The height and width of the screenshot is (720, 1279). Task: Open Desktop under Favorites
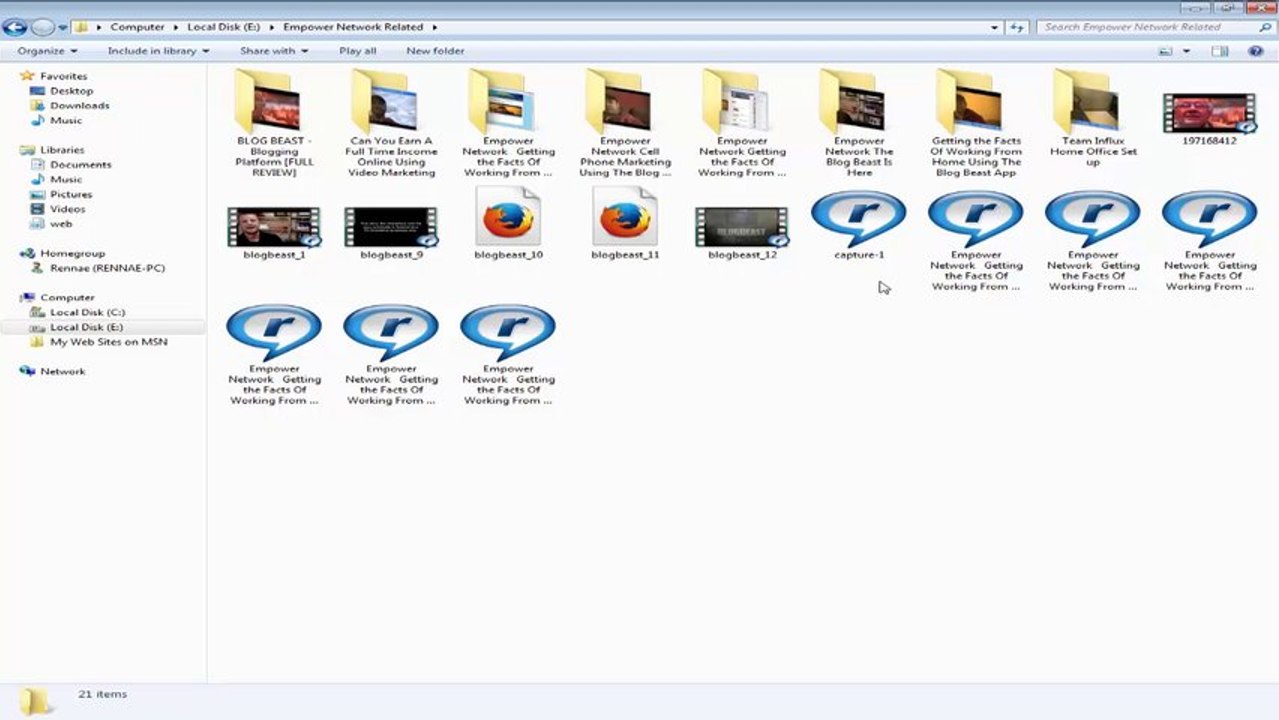coord(71,91)
